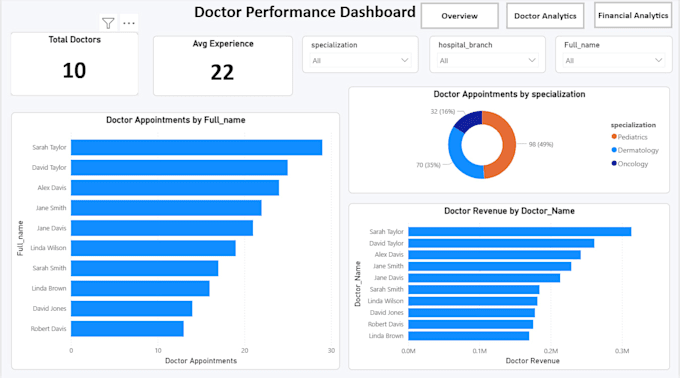Click Alex Davis revenue bar
Viewport: 680px width, 378px height.
pos(494,254)
